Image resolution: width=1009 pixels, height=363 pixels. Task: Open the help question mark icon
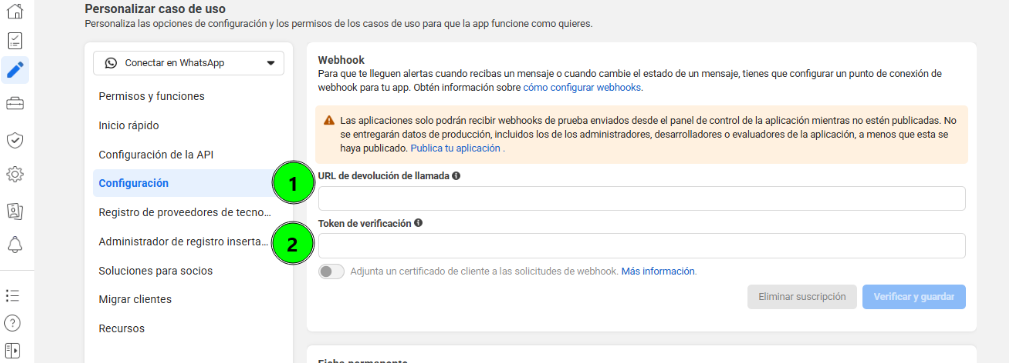pyautogui.click(x=12, y=322)
